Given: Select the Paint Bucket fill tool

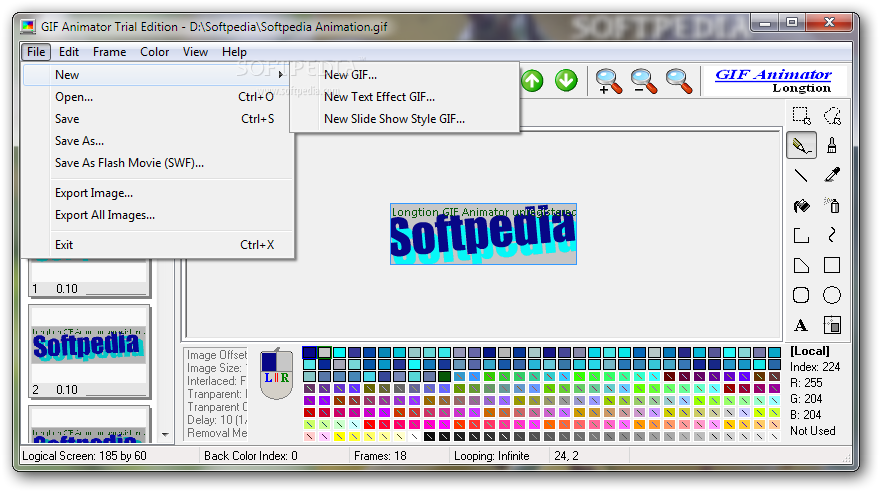Looking at the screenshot, I should point(801,206).
